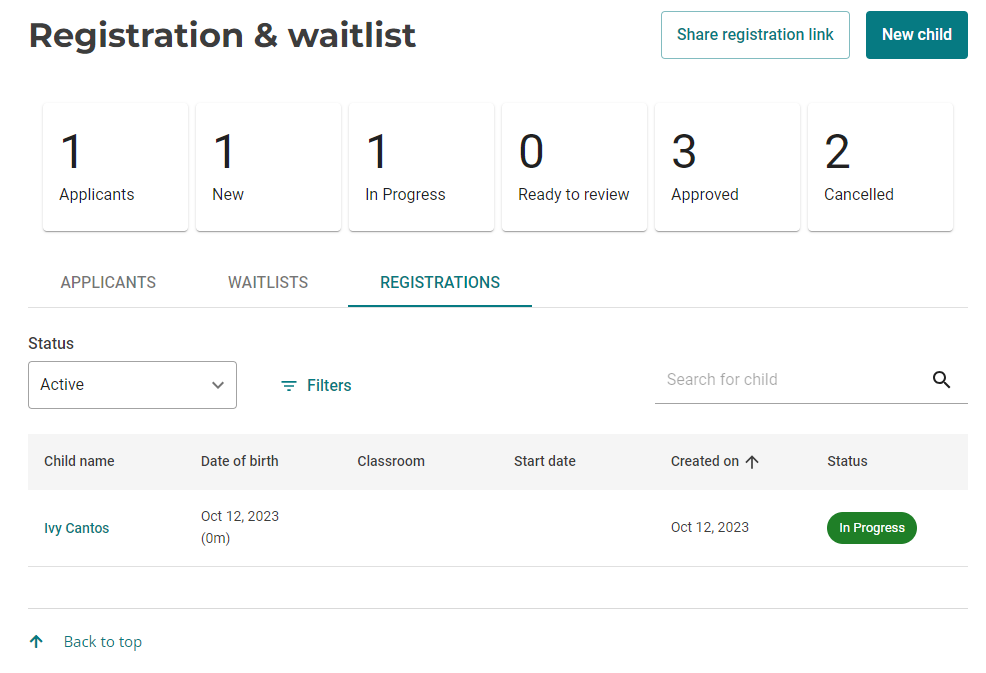Click the funnel icon beside Filters

[x=289, y=385]
